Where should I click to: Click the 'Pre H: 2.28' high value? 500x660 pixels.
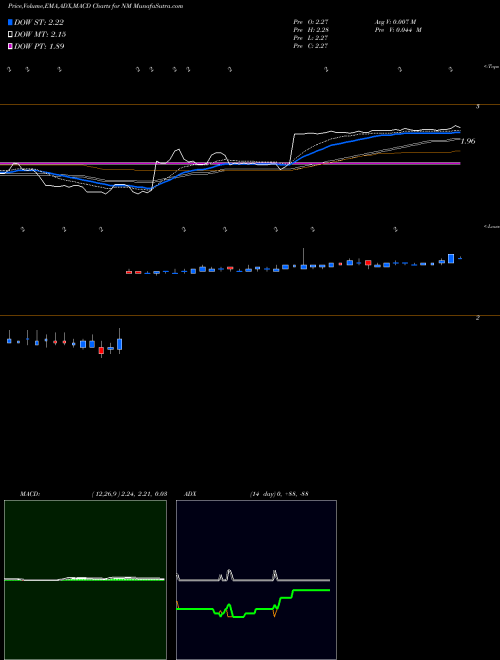[311, 30]
